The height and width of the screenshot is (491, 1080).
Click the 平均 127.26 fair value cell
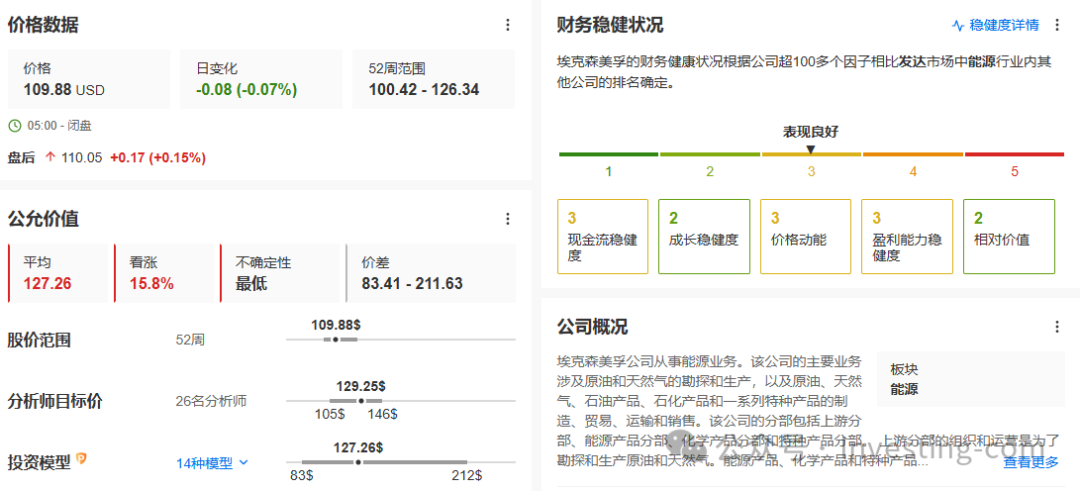point(59,273)
